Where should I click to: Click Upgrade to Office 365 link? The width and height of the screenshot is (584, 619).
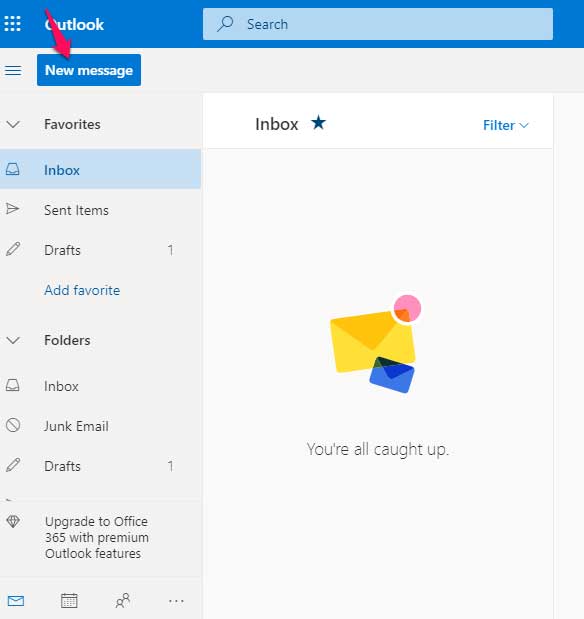pos(97,537)
